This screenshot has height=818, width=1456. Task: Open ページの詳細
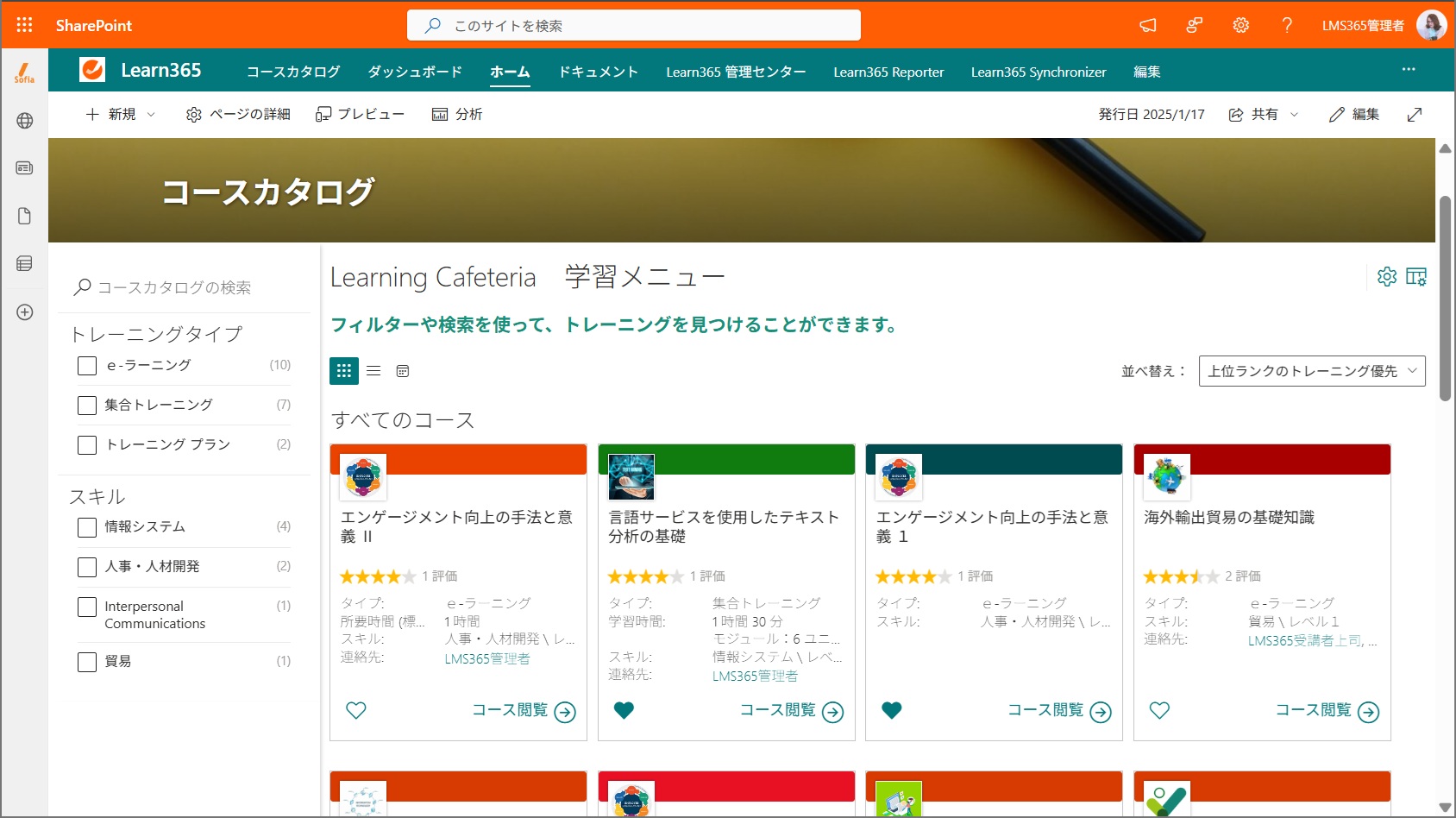[x=238, y=115]
